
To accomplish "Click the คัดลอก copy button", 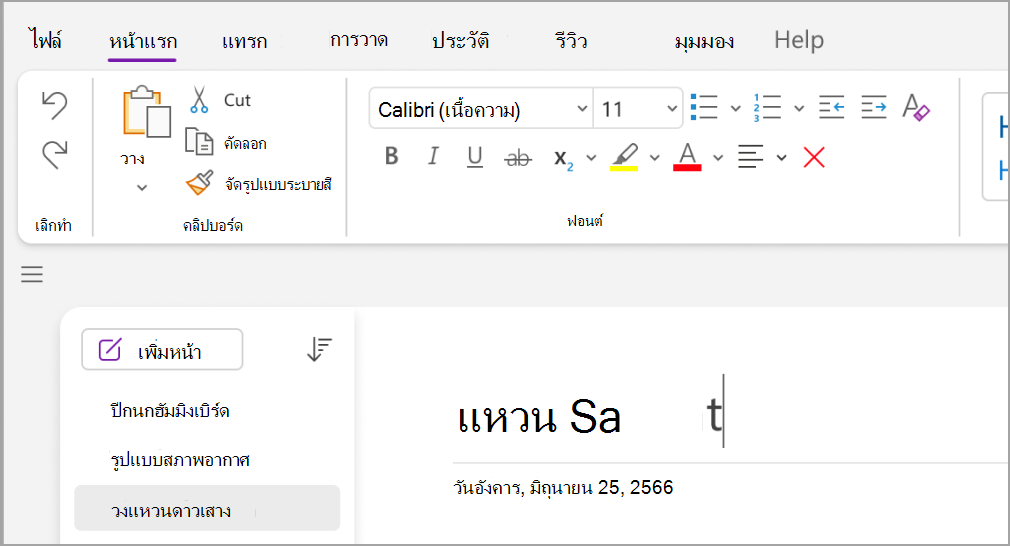I will [226, 142].
